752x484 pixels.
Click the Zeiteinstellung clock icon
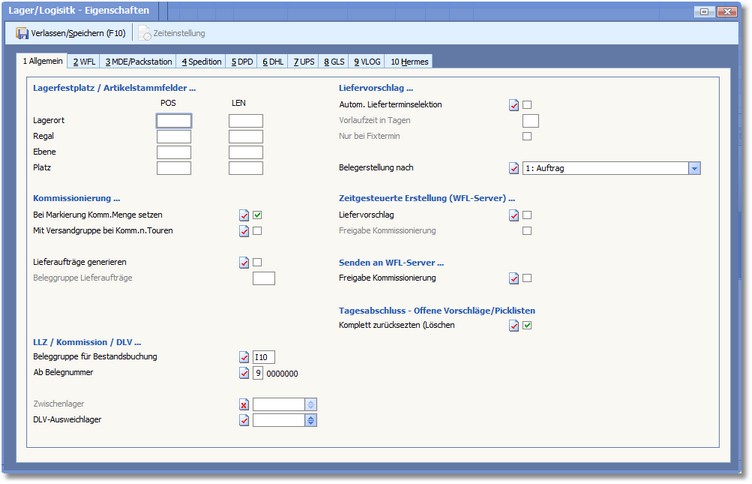click(144, 33)
